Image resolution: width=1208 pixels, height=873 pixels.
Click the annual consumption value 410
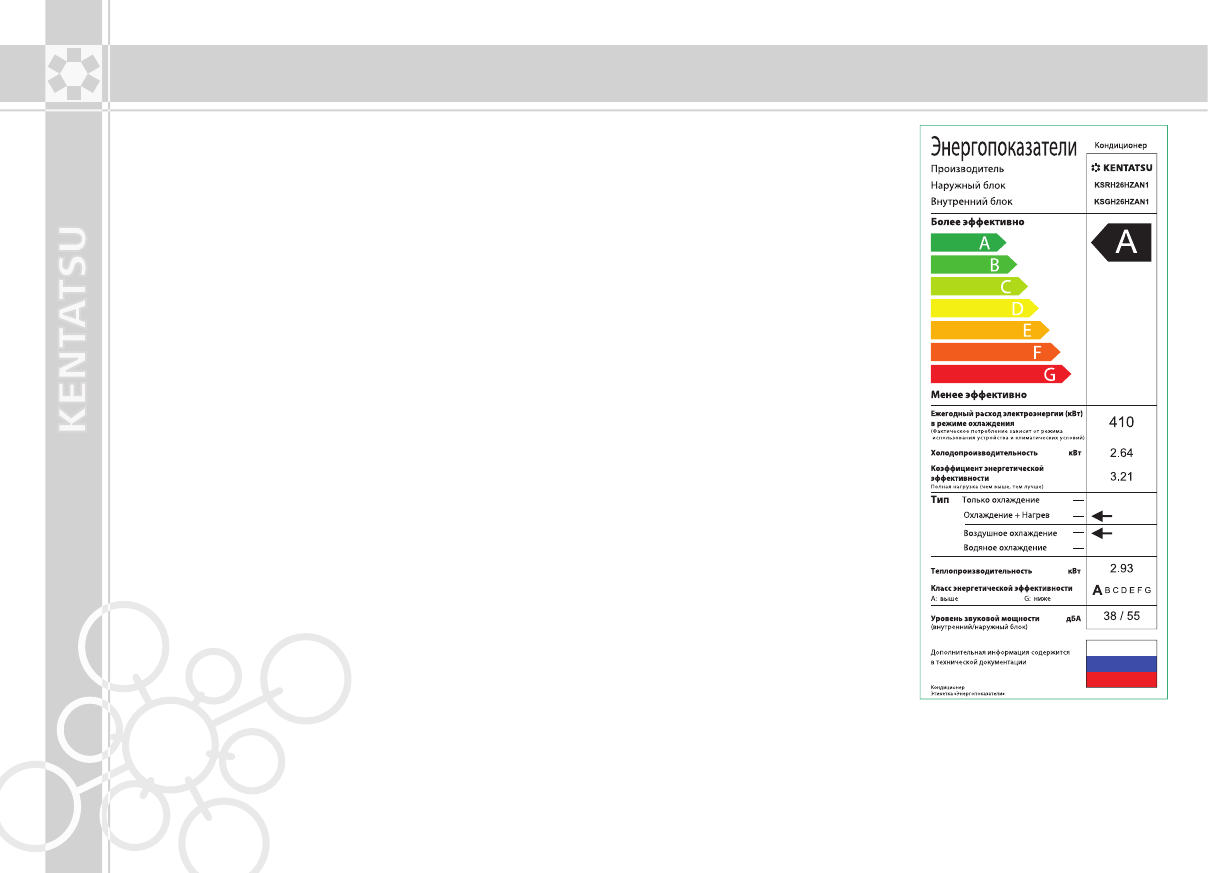(1121, 422)
